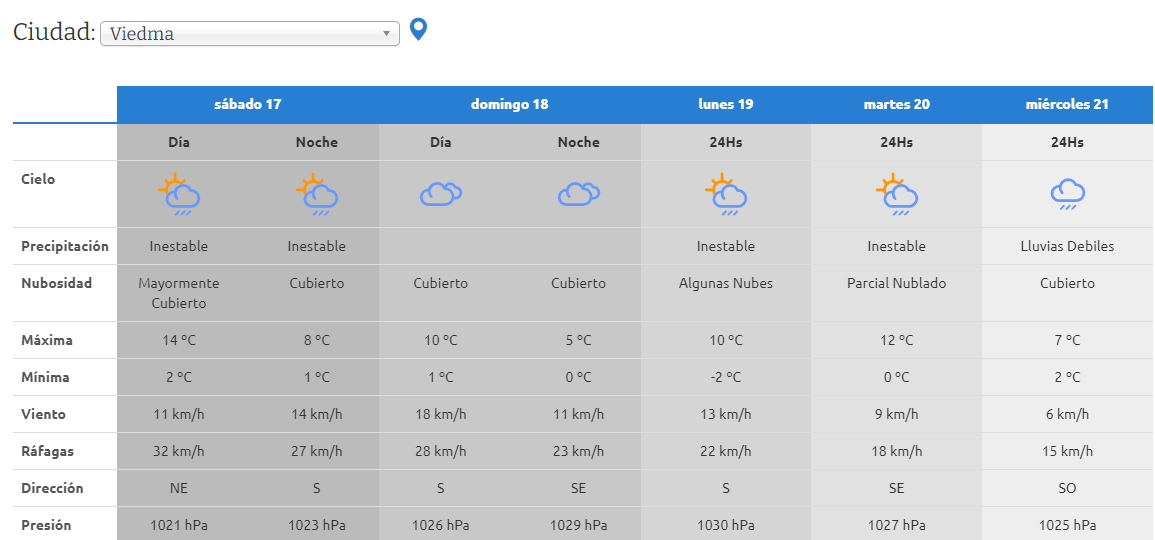1155x540 pixels.
Task: Click domingo 18 Noche cloudy icon
Action: (578, 194)
